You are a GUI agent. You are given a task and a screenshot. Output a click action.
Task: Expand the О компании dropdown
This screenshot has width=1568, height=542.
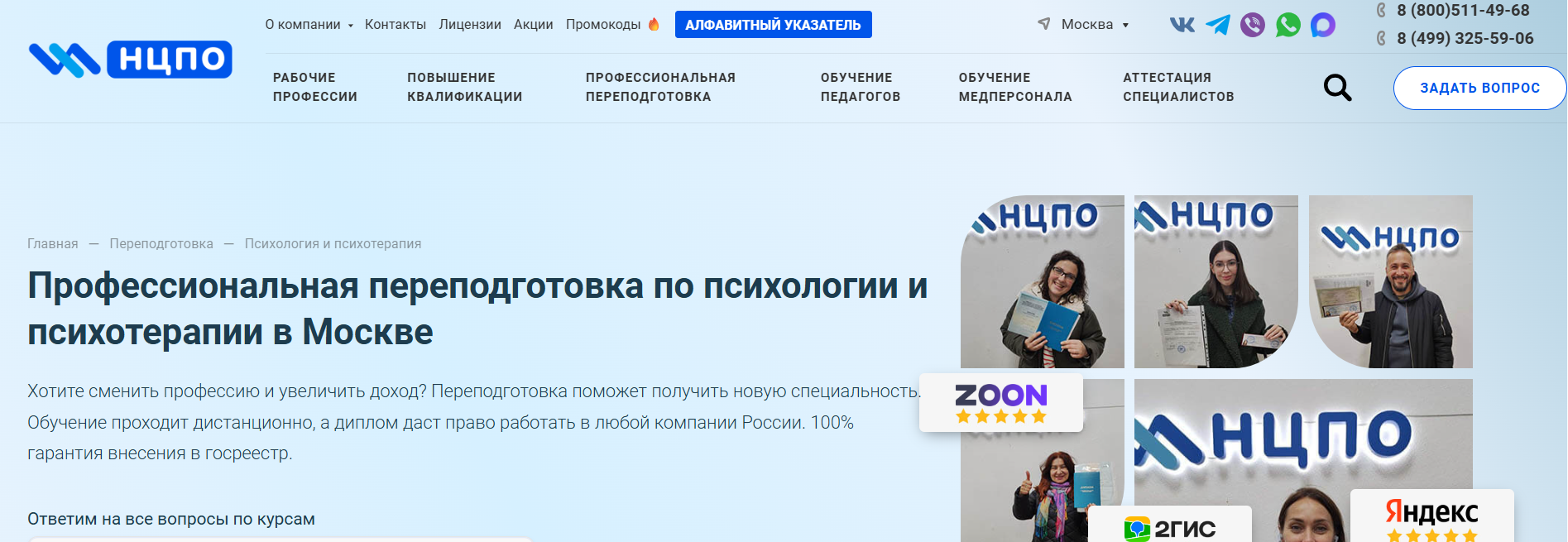point(309,25)
